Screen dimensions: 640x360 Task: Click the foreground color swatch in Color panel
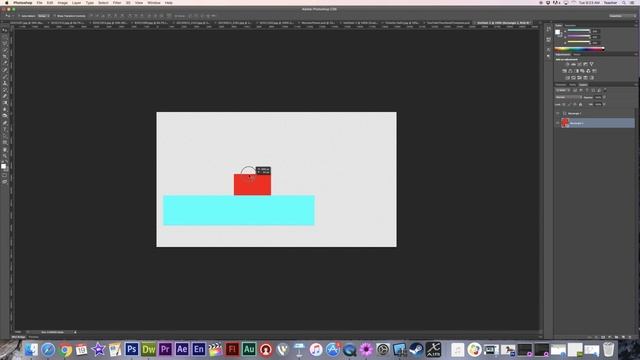coord(558,32)
